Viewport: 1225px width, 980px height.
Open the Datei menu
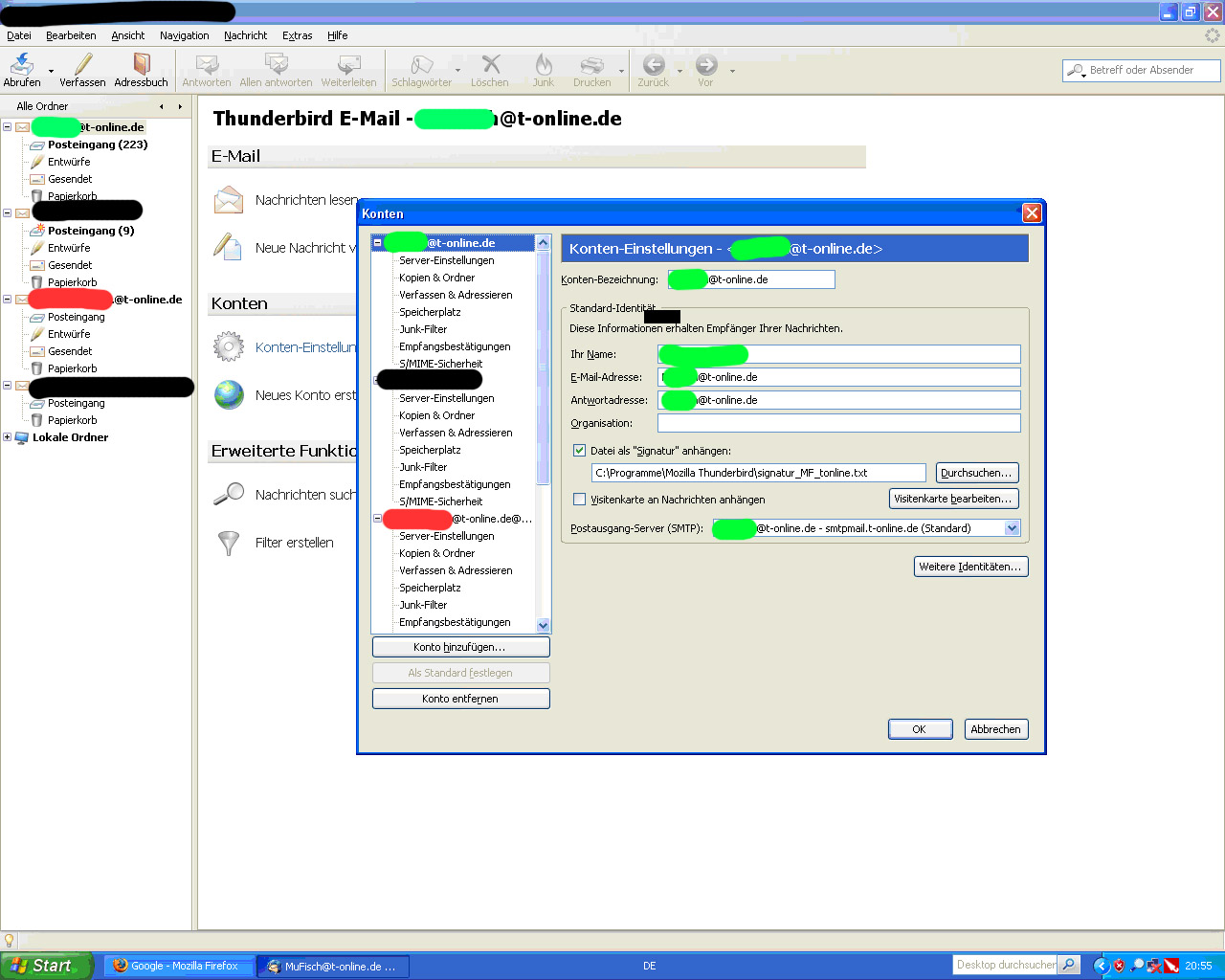point(19,35)
